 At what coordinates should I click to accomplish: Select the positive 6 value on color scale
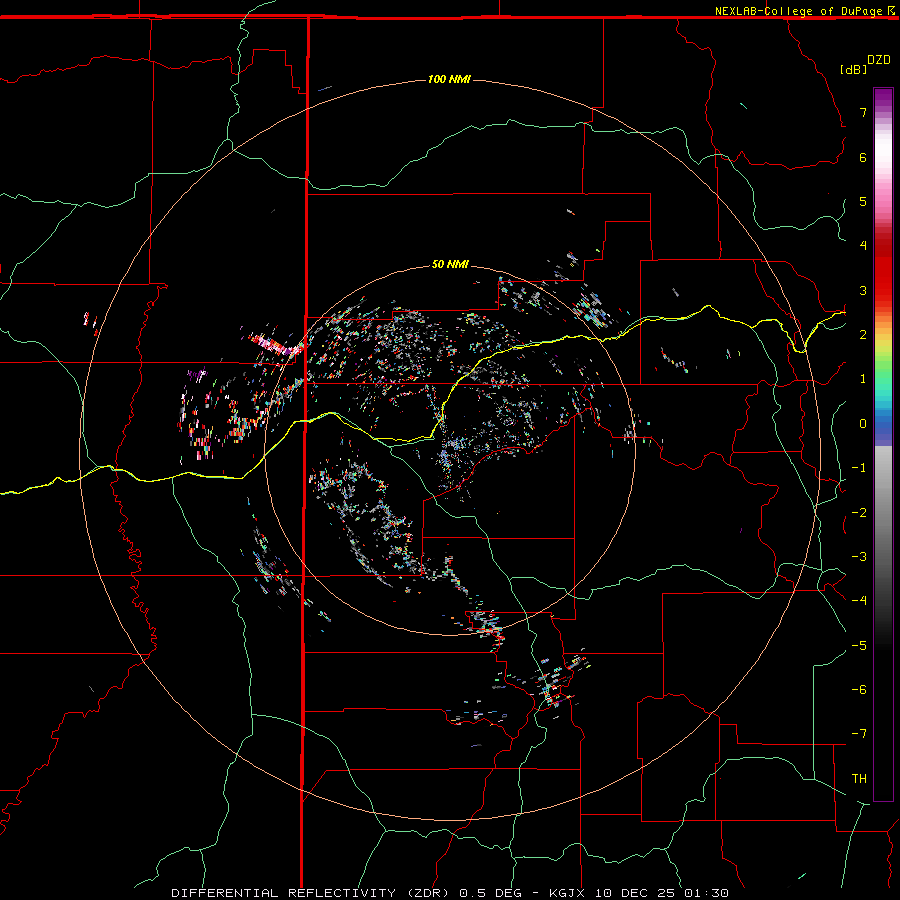tap(863, 157)
